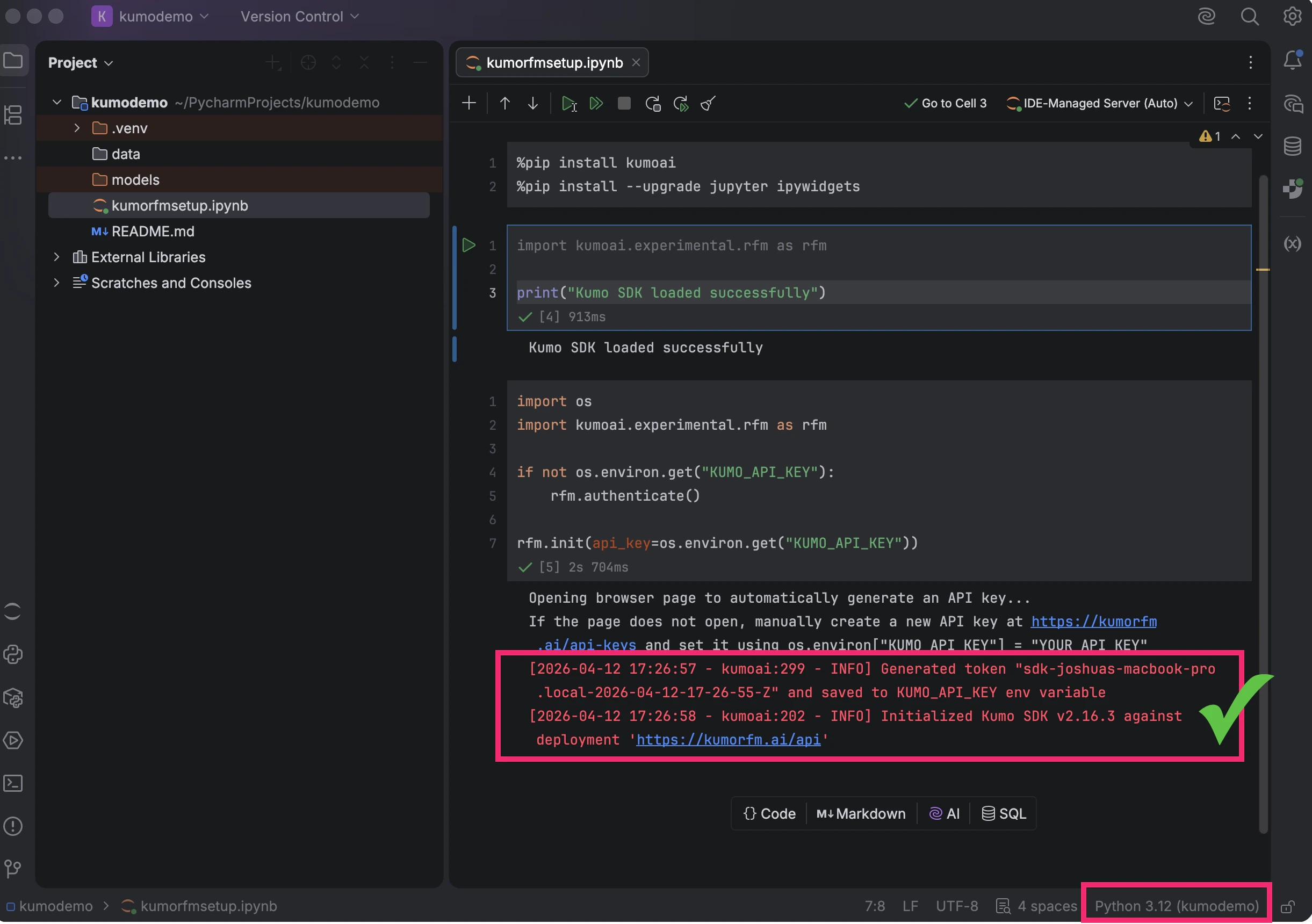
Task: Run the second notebook cell
Action: pyautogui.click(x=468, y=245)
